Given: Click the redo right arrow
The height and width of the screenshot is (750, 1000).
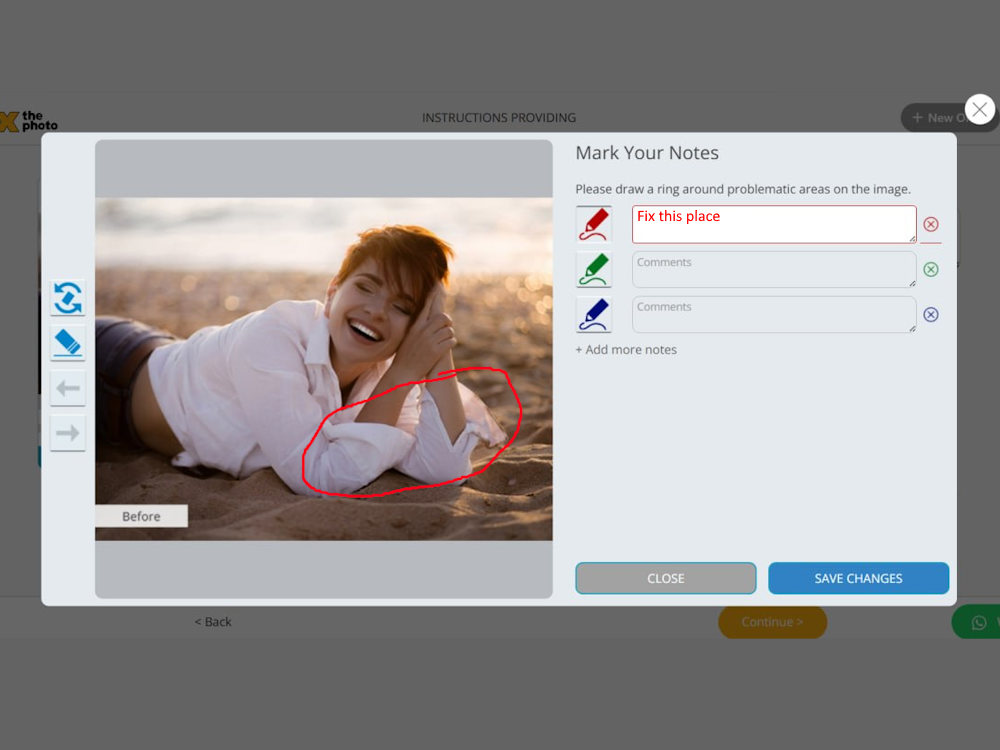Looking at the screenshot, I should tap(68, 433).
